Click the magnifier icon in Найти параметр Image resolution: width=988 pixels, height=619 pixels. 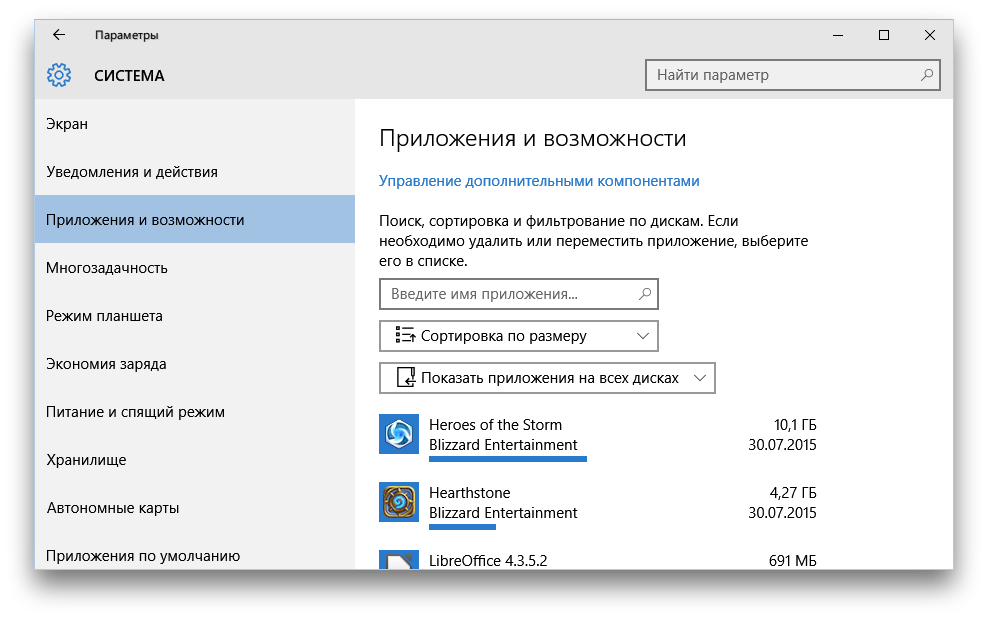927,75
